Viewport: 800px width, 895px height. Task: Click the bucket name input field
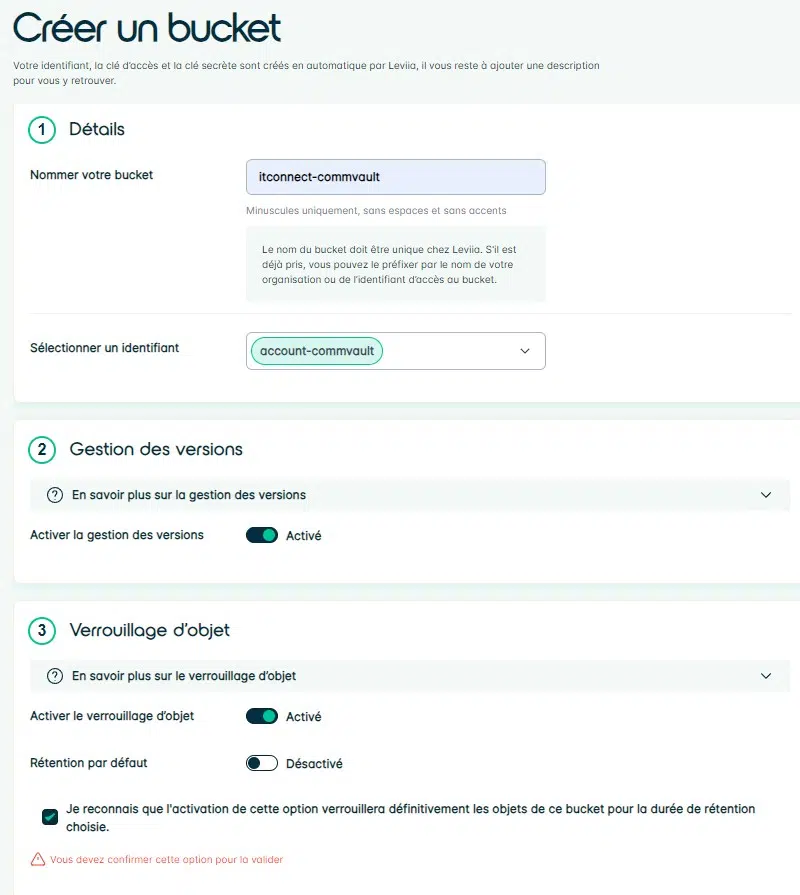tap(395, 177)
